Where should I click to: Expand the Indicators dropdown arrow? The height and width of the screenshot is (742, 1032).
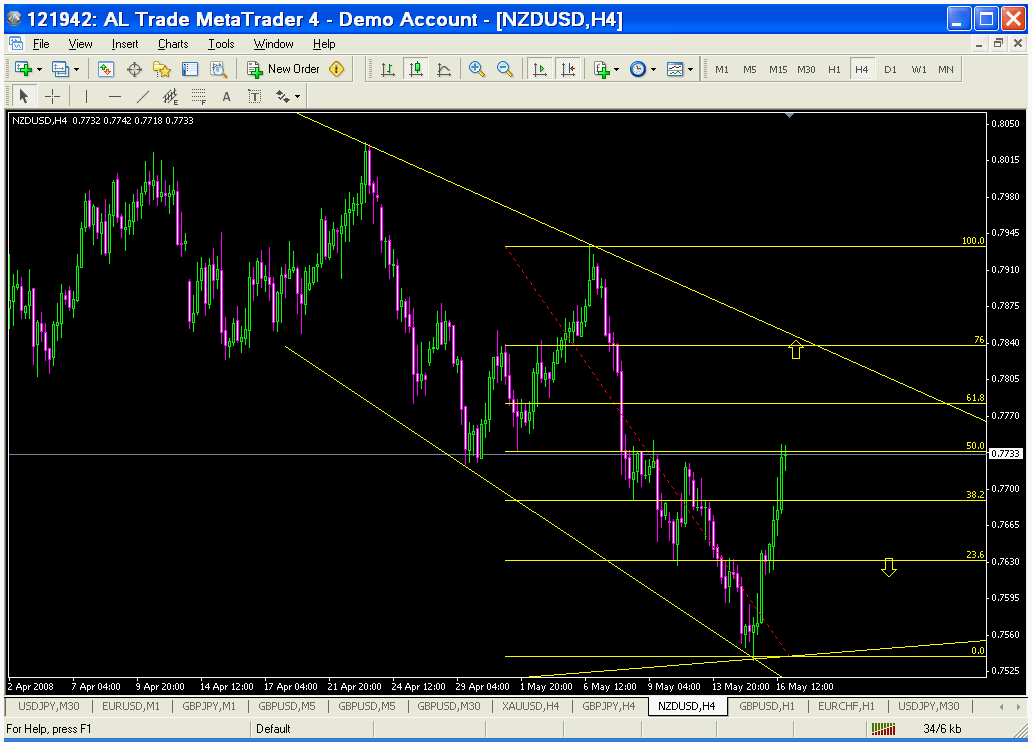617,69
